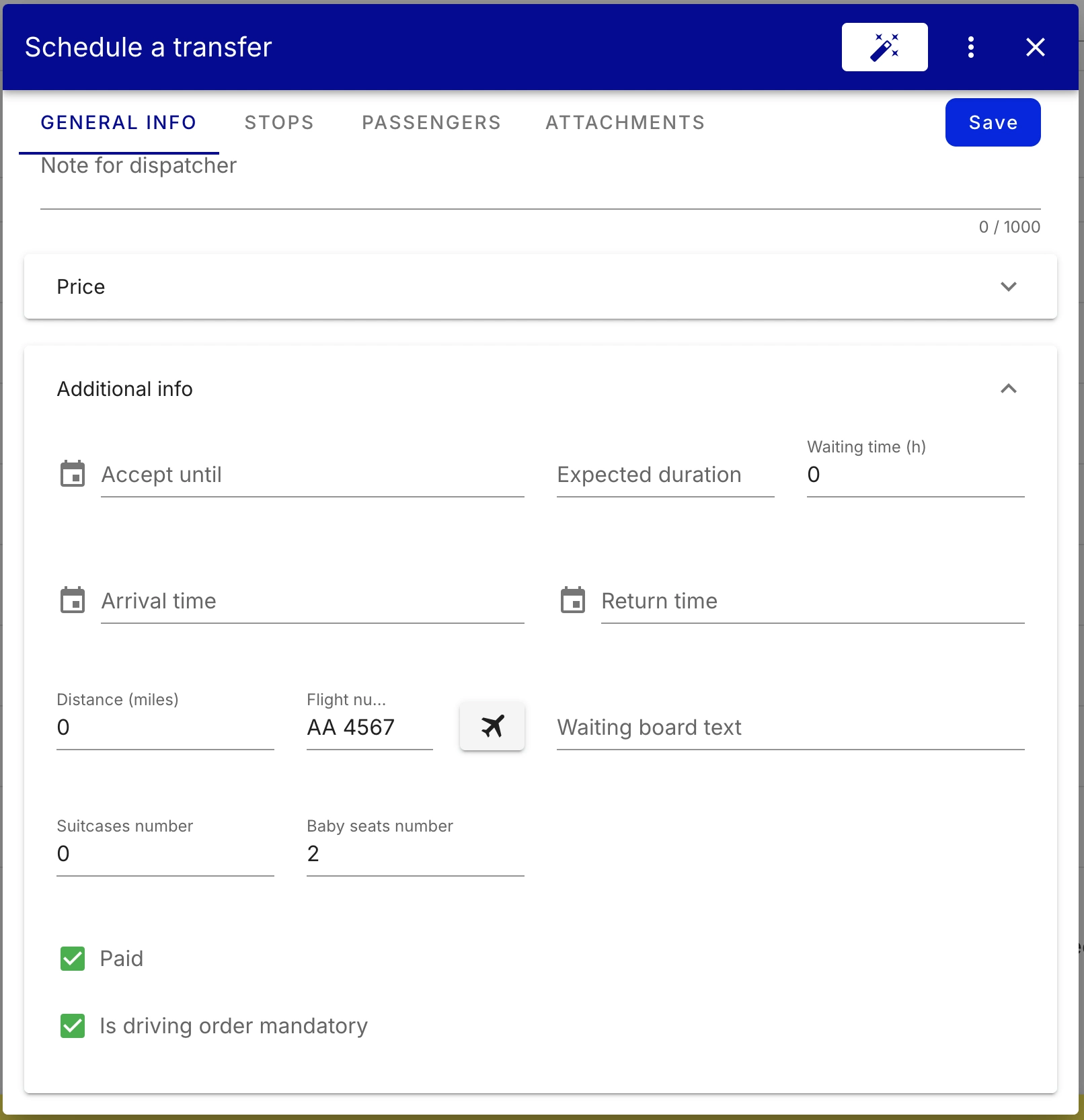Click the Save button
This screenshot has height=1120, width=1084.
(x=993, y=122)
